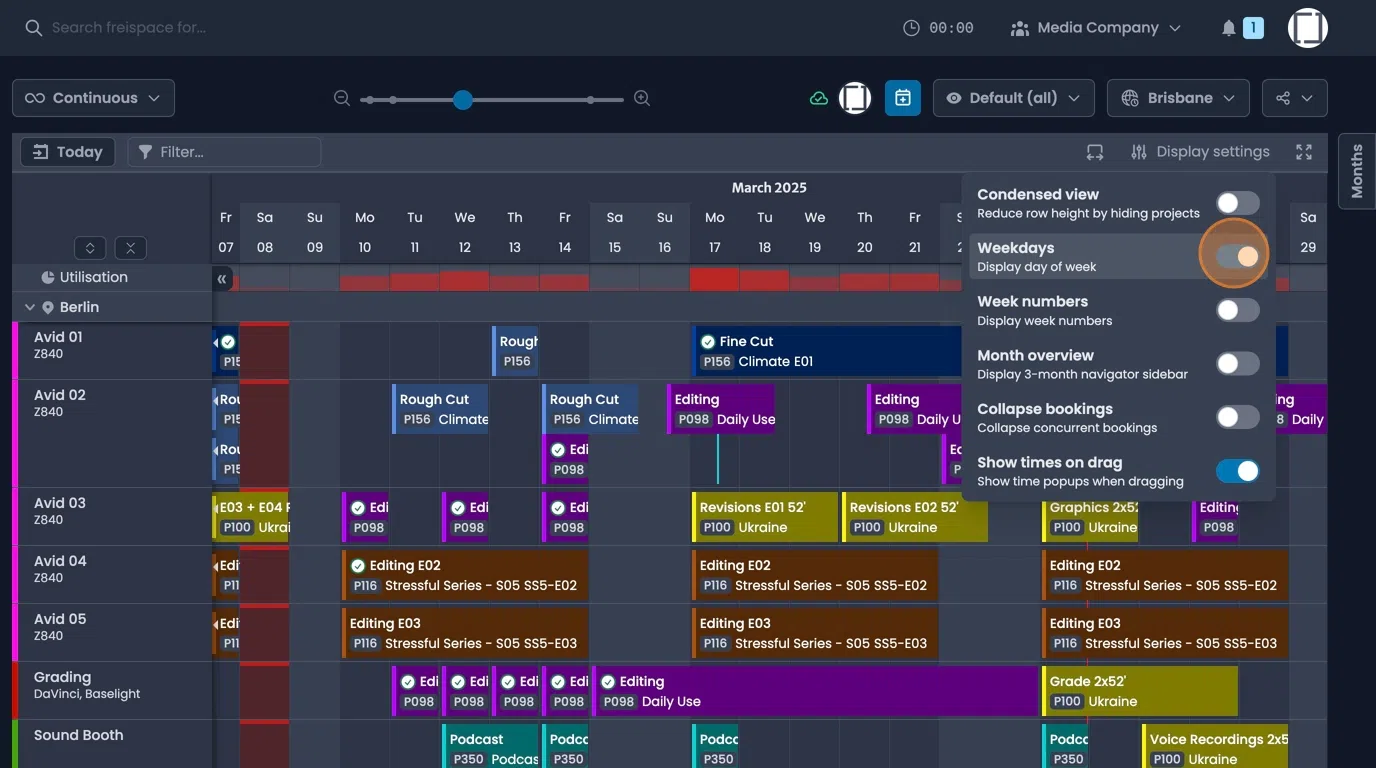
Task: Open the Continuous view mode dropdown
Action: (93, 98)
